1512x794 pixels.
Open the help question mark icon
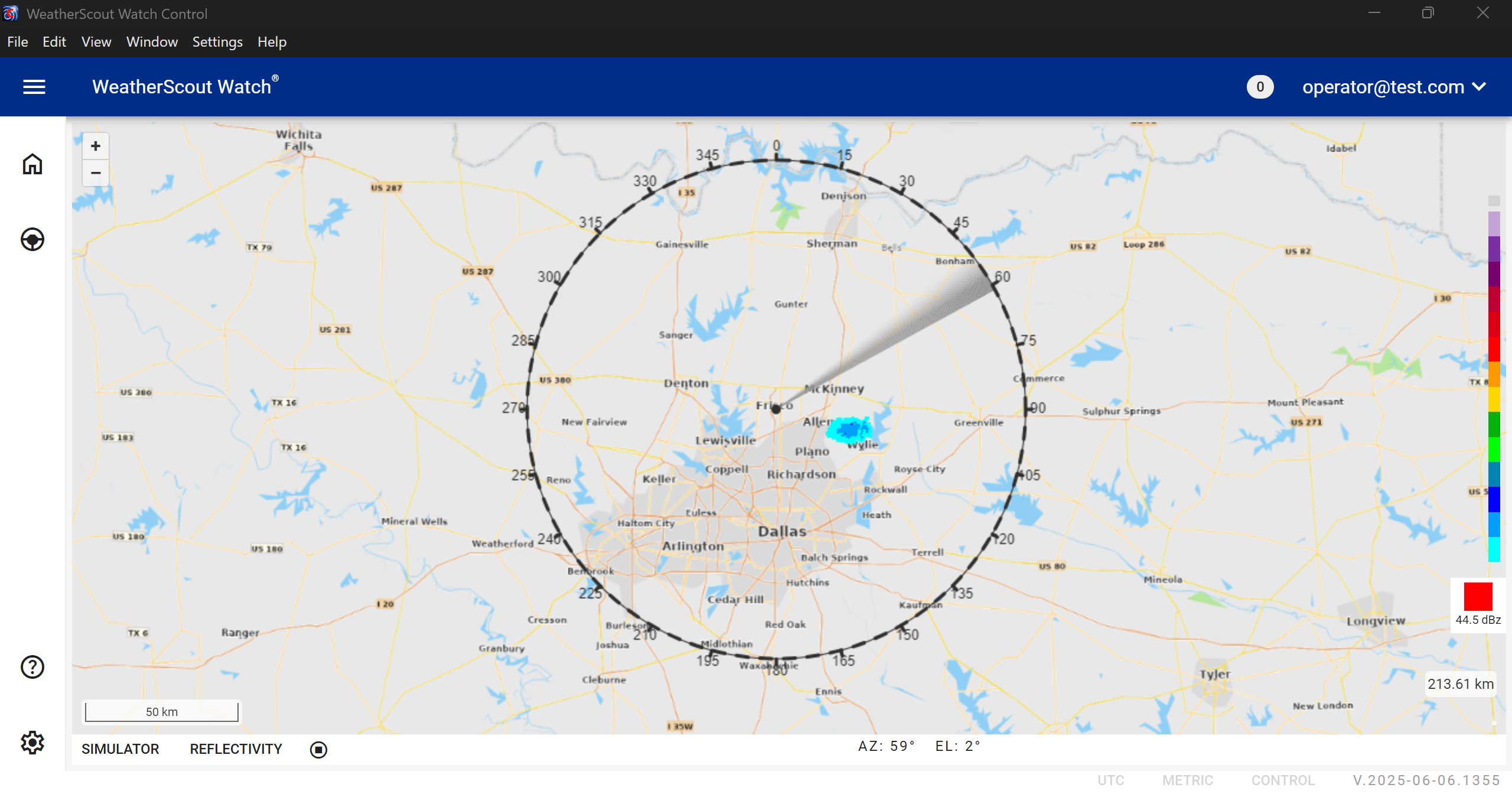coord(32,667)
